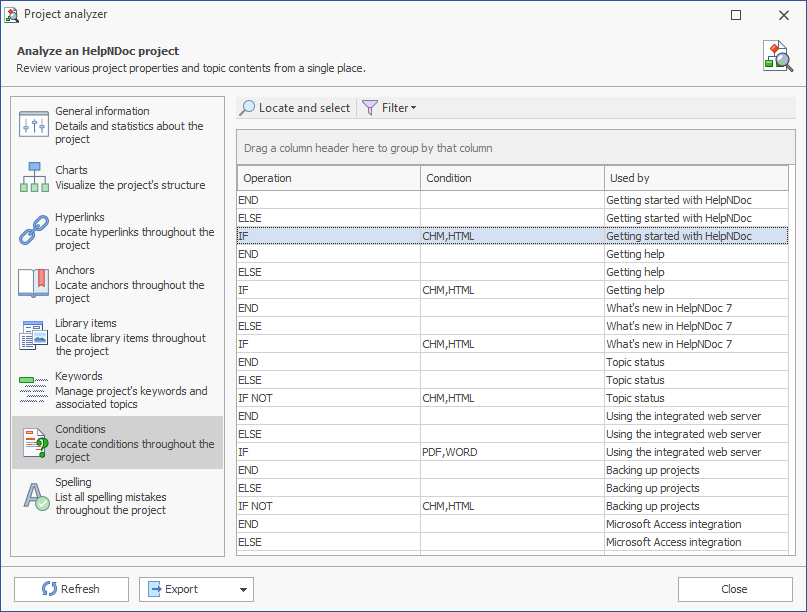Sort by the Operation column header

tap(329, 178)
